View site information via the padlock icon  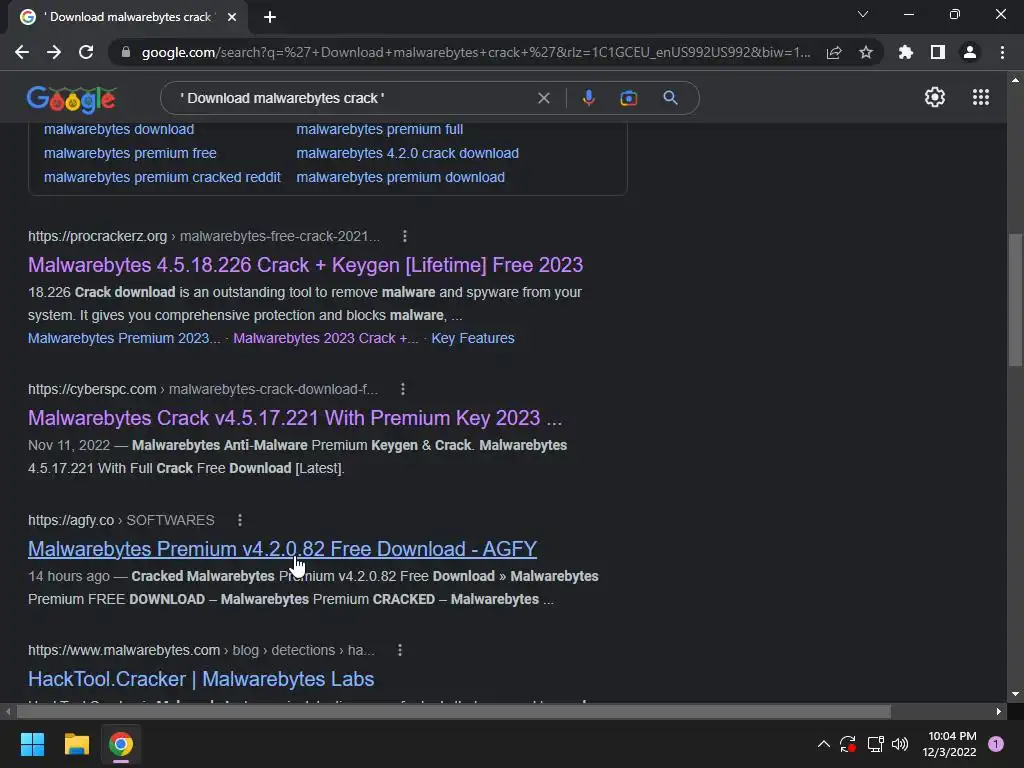pyautogui.click(x=126, y=52)
